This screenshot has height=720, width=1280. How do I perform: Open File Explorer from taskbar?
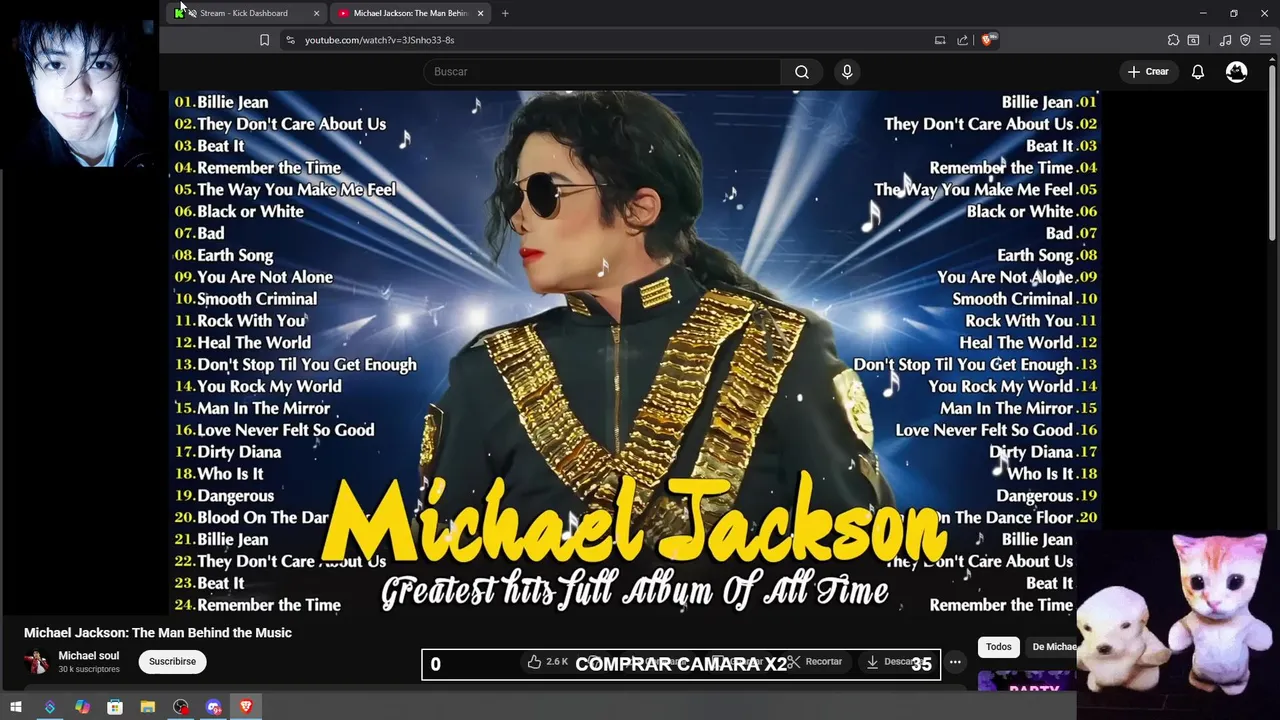point(148,707)
